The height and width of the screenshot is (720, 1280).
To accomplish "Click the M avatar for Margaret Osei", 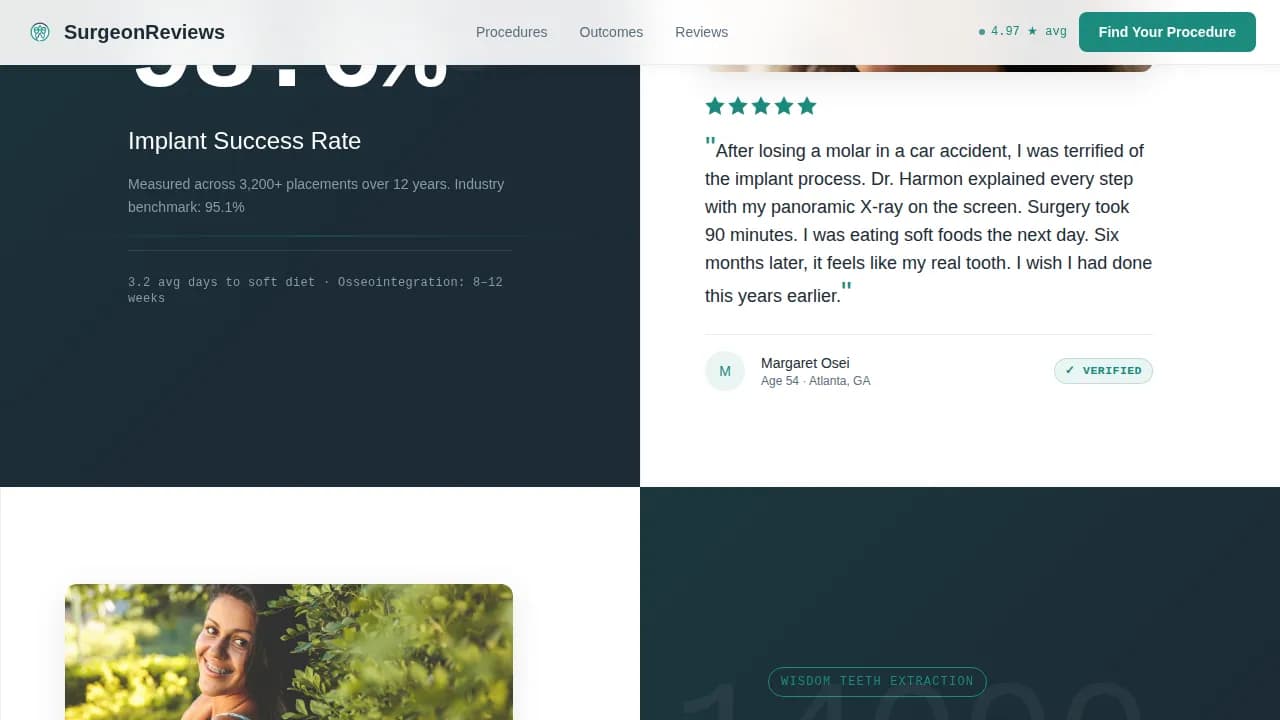I will [725, 371].
